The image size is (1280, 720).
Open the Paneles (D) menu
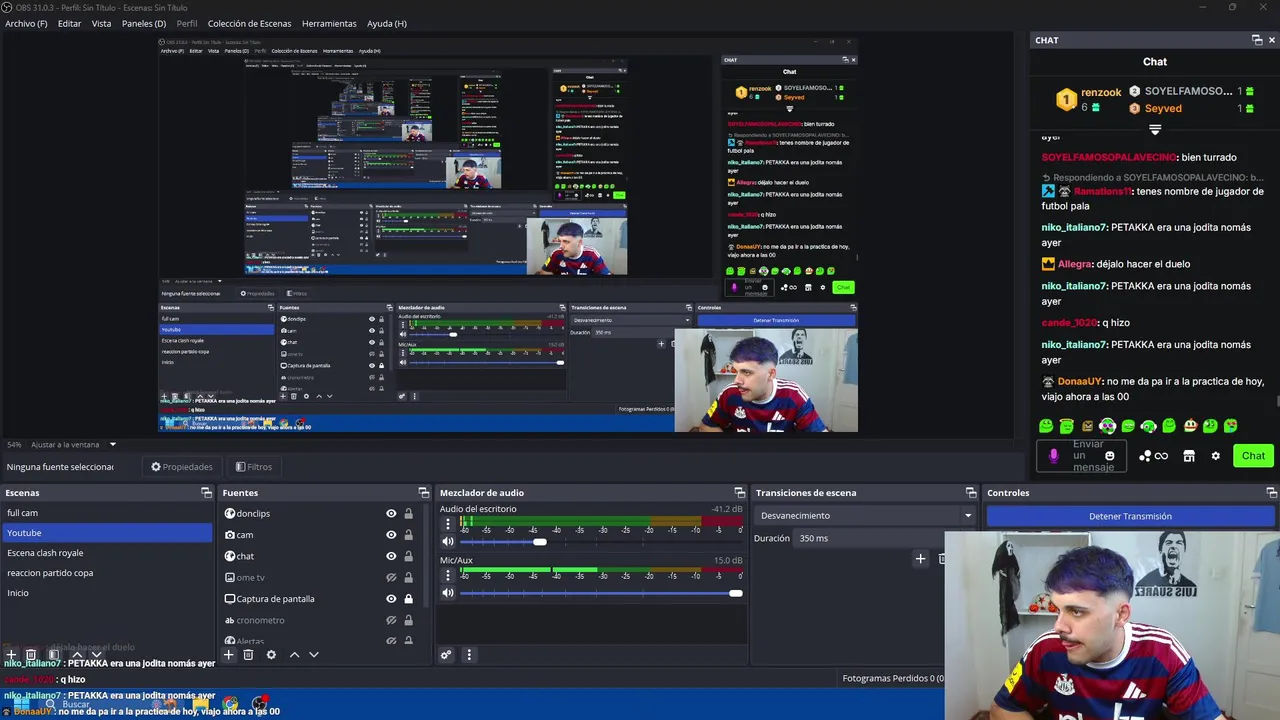(x=144, y=23)
